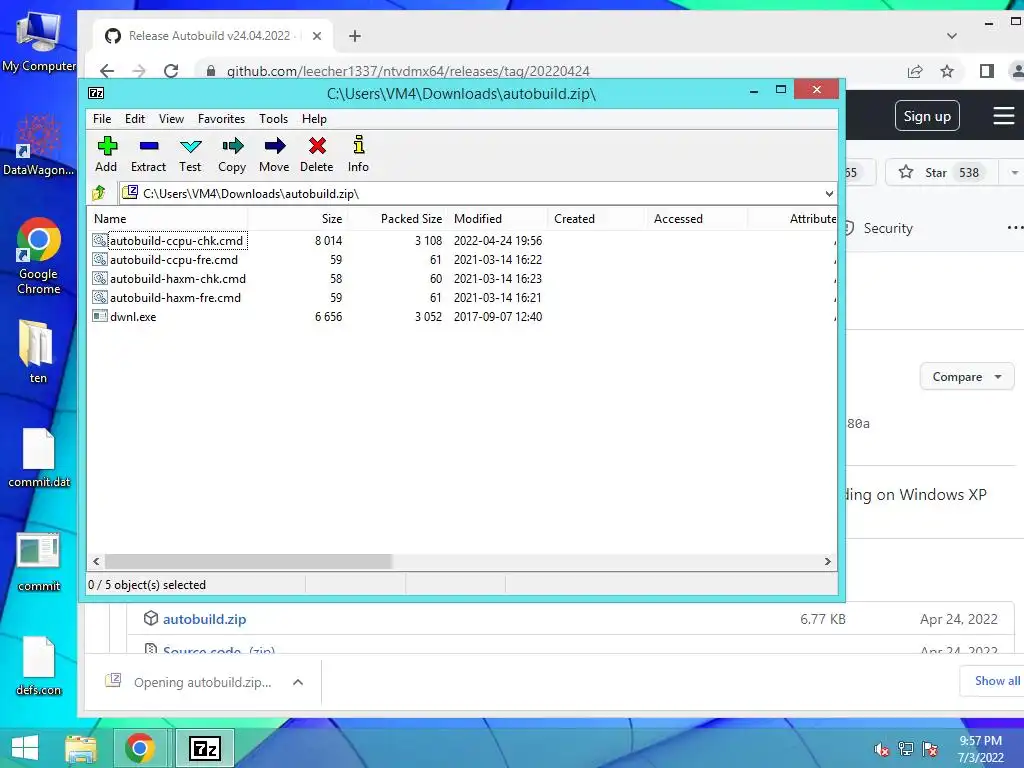The height and width of the screenshot is (768, 1024).
Task: Select the 'ten' folder on desktop
Action: (37, 351)
